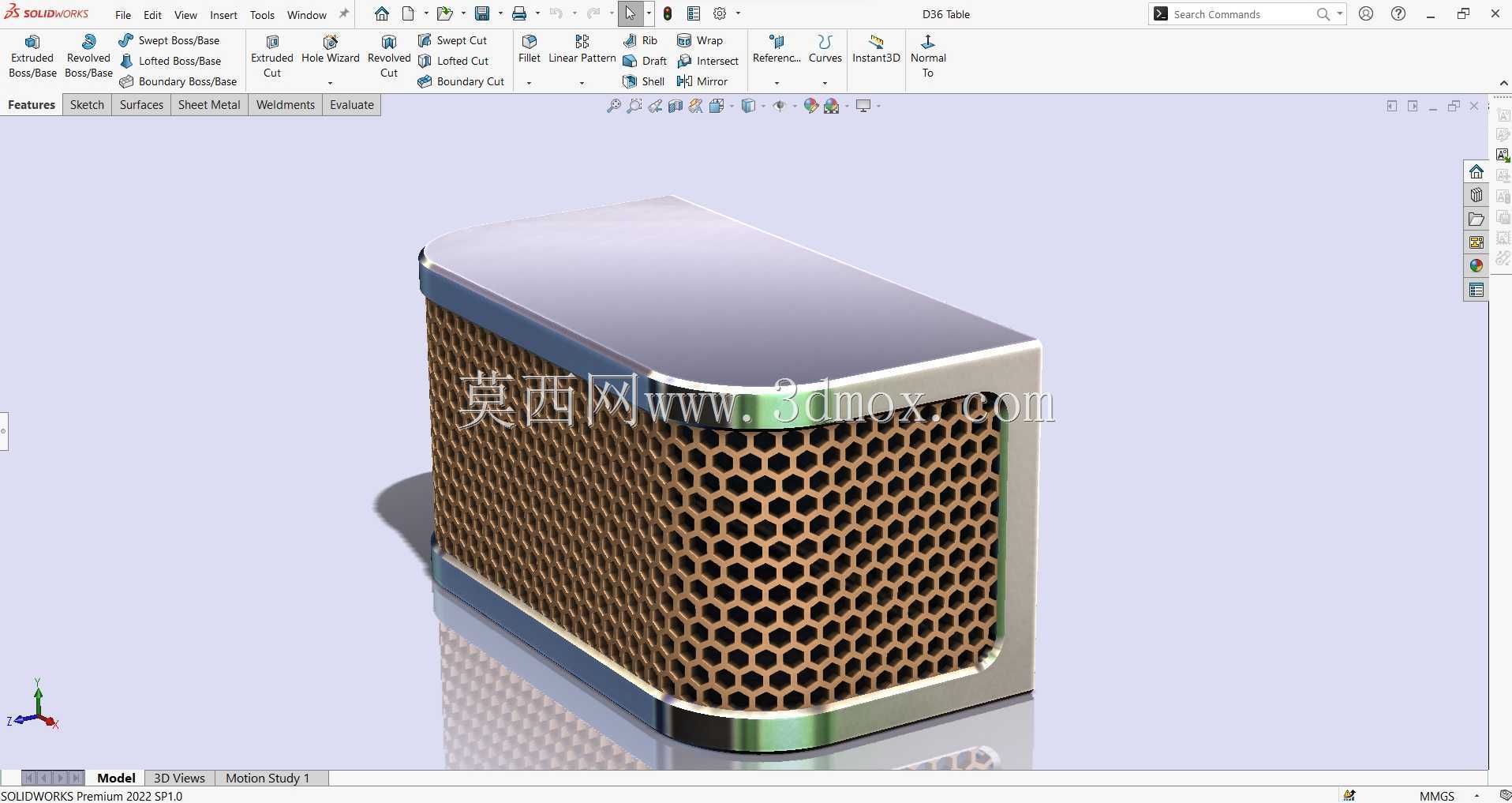Select the Wrap feature
1512x803 pixels.
[700, 40]
